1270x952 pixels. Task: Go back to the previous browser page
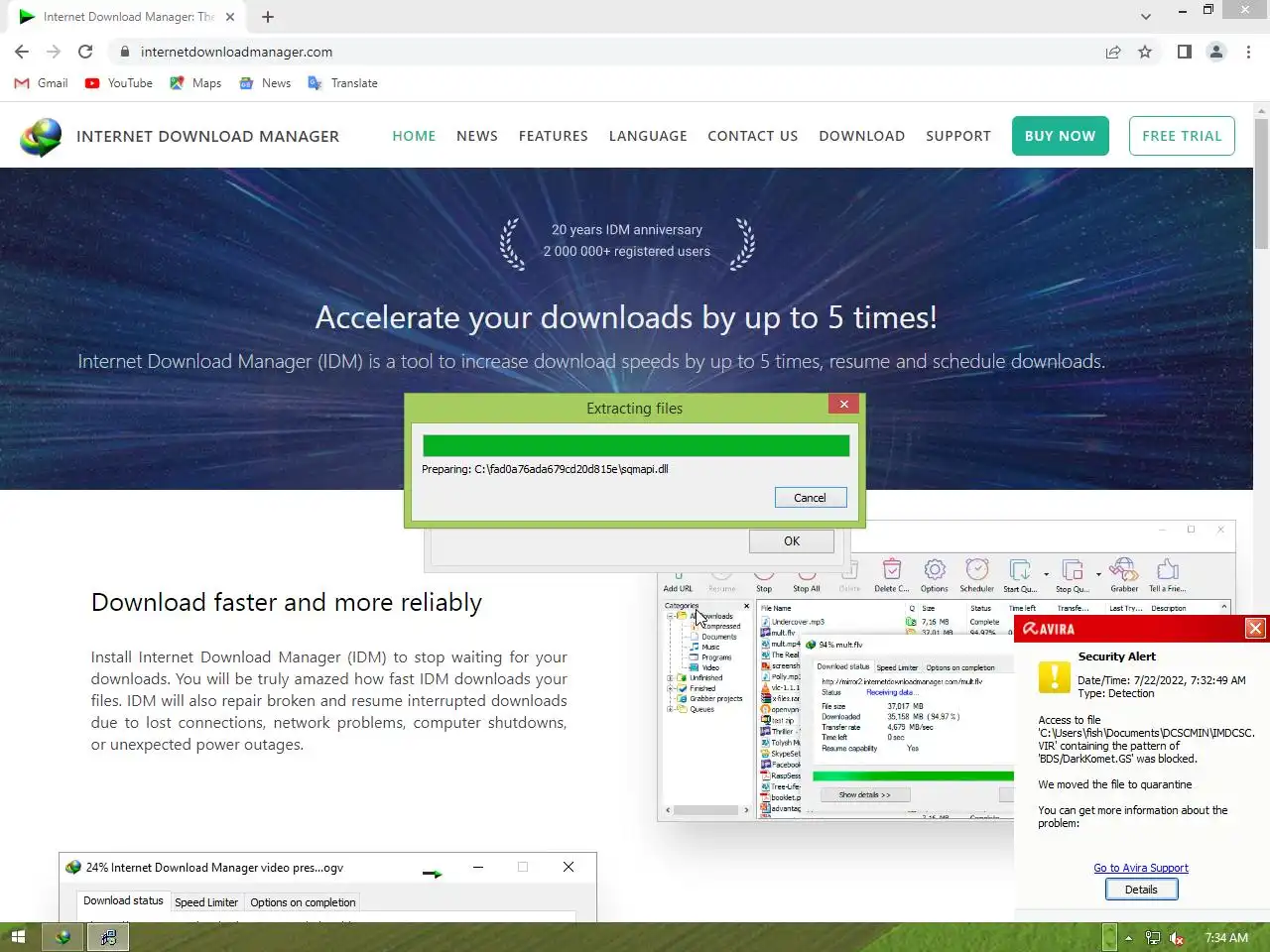(22, 52)
